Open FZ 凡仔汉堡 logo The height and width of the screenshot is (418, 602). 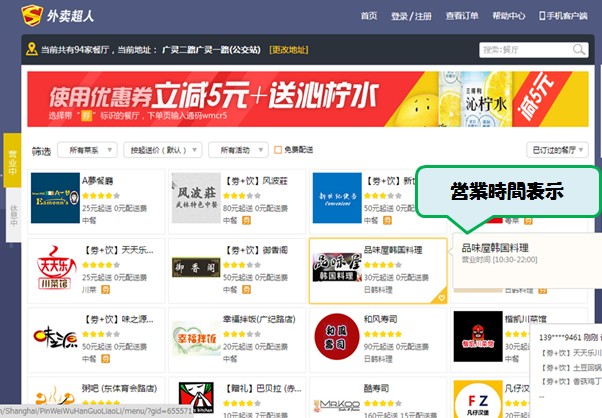click(x=478, y=399)
